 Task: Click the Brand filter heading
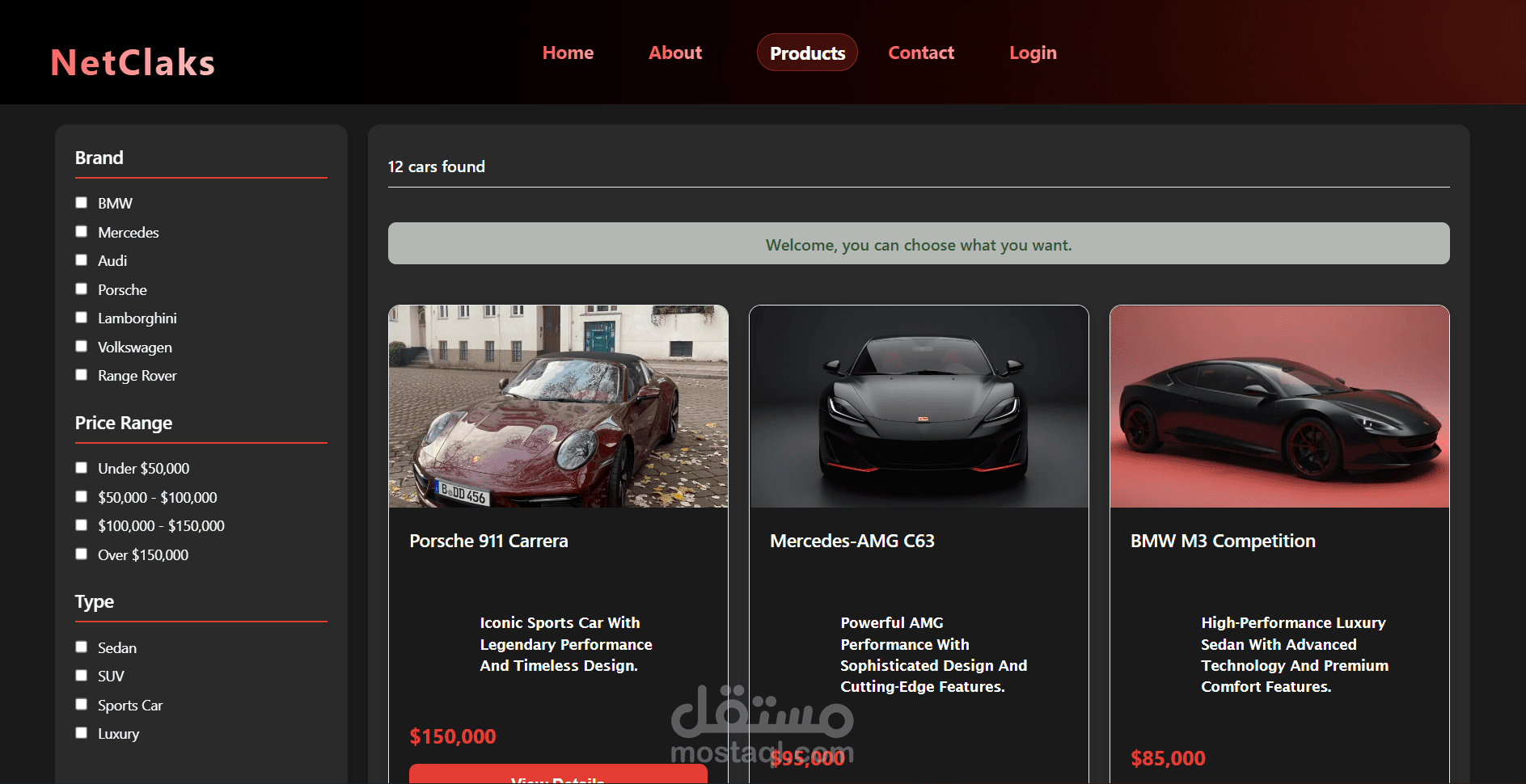99,158
